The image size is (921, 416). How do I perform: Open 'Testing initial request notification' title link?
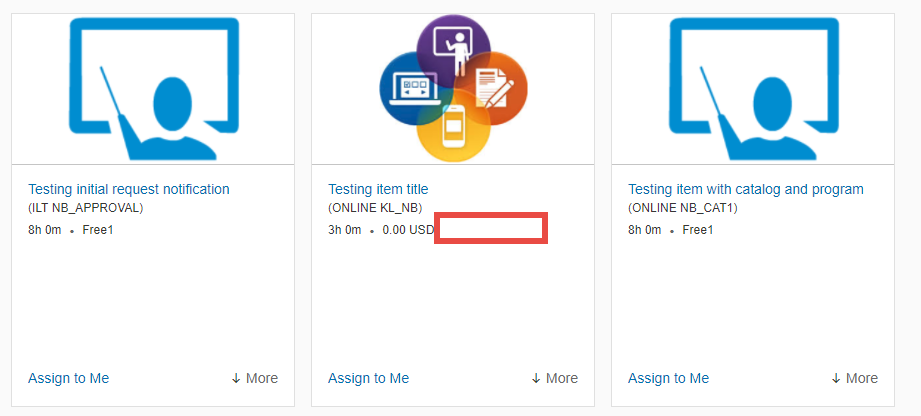[129, 189]
